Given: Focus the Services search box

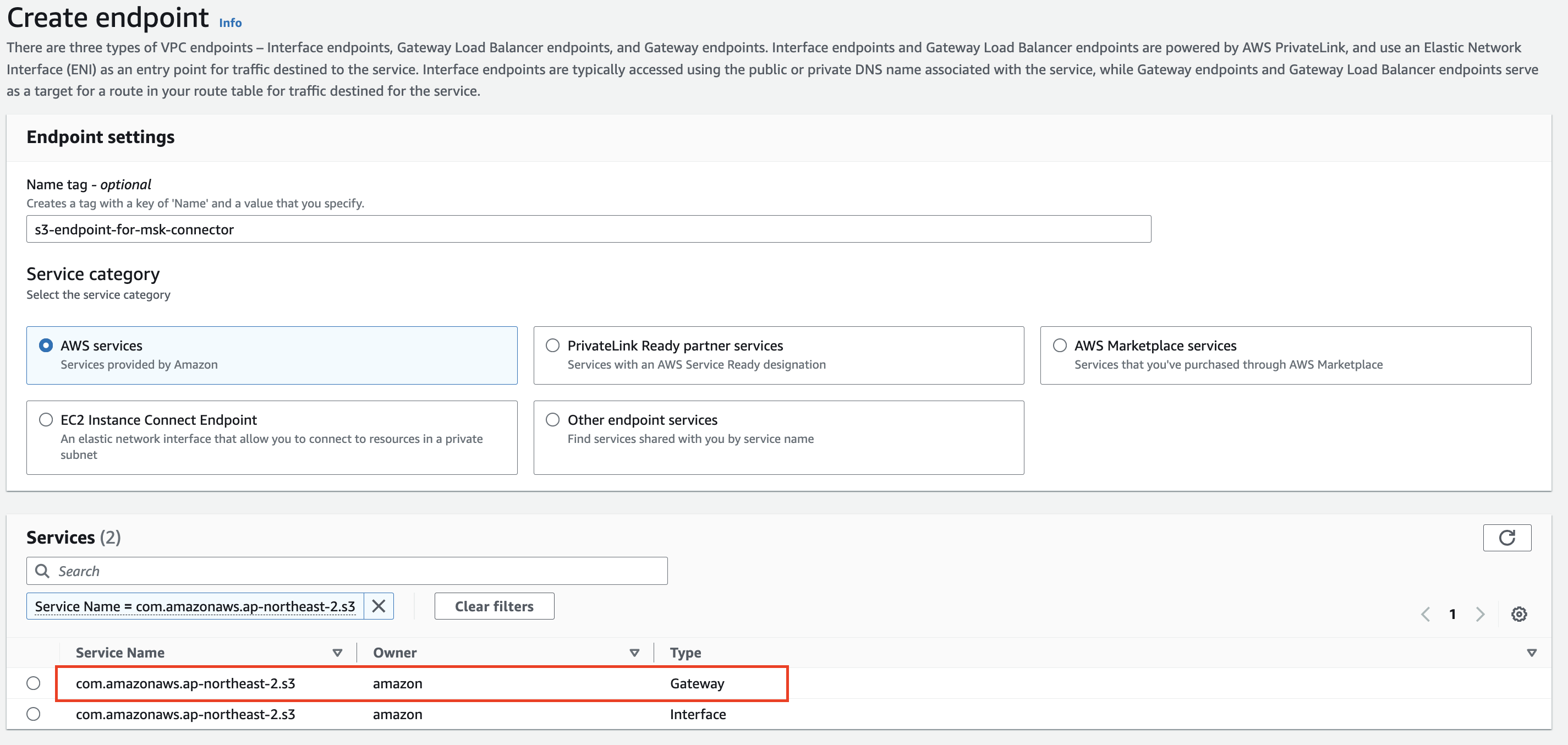Looking at the screenshot, I should click(359, 571).
